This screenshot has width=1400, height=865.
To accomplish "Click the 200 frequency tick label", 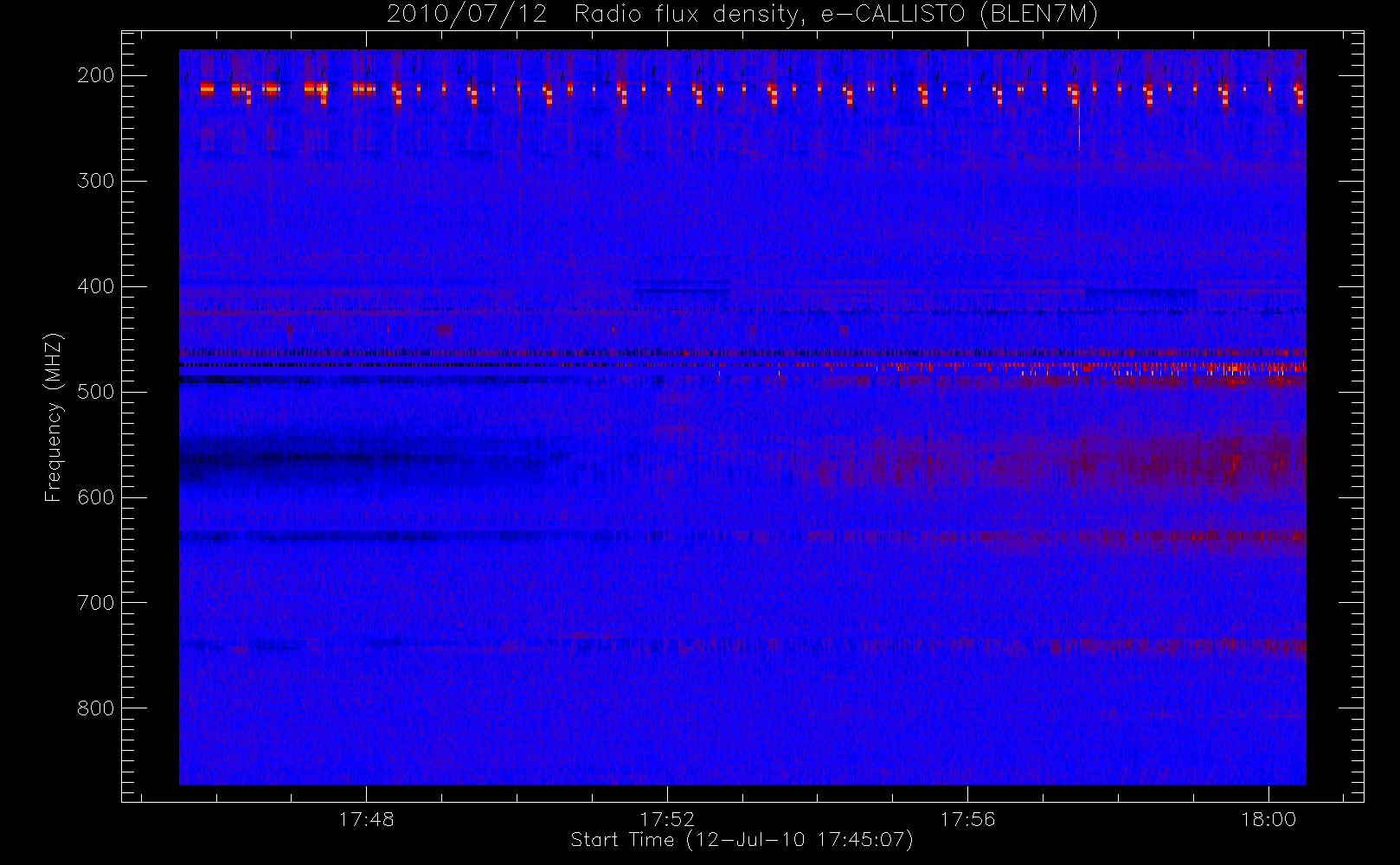I will click(95, 75).
